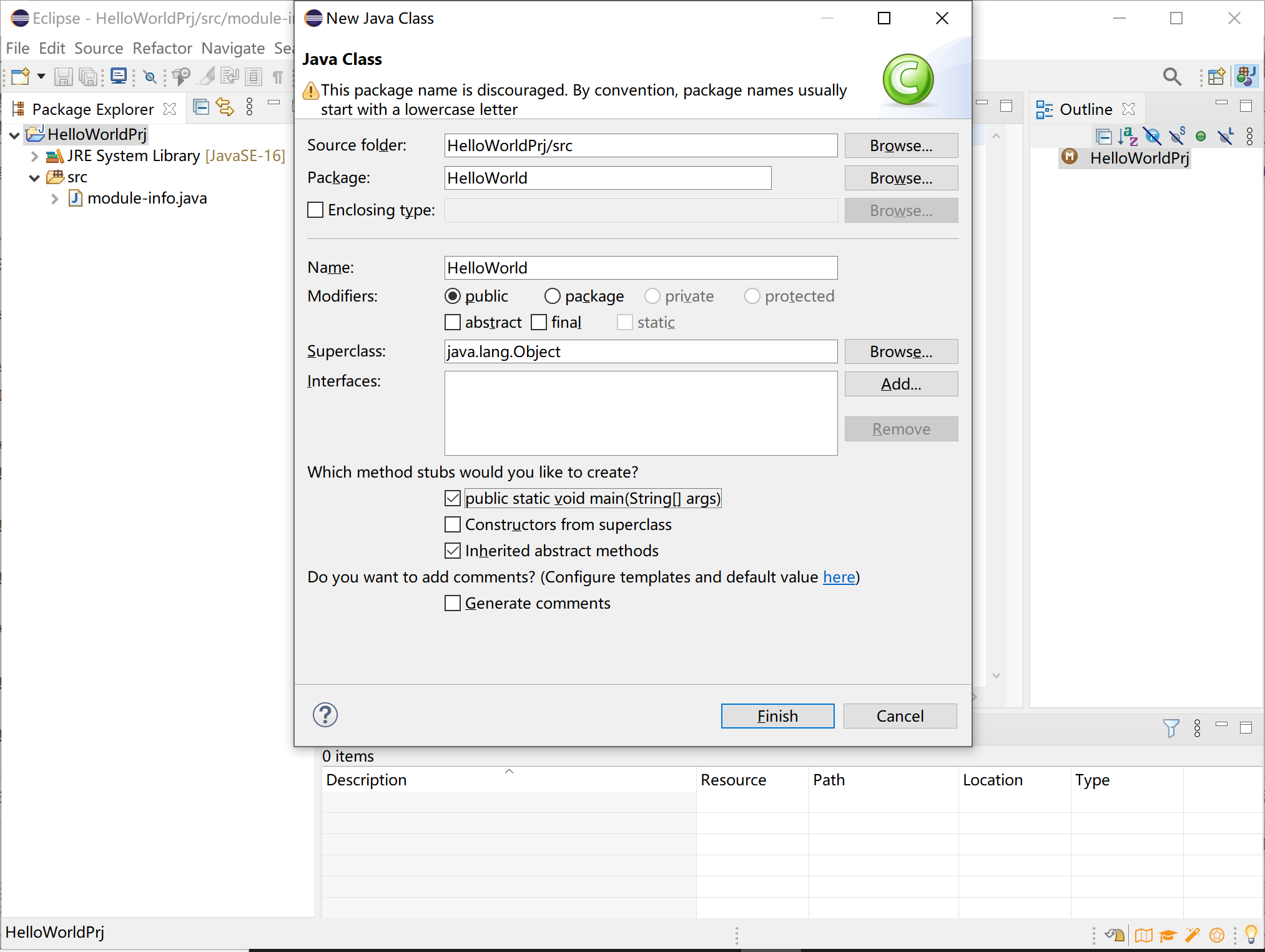Click the Finish button

[x=777, y=716]
